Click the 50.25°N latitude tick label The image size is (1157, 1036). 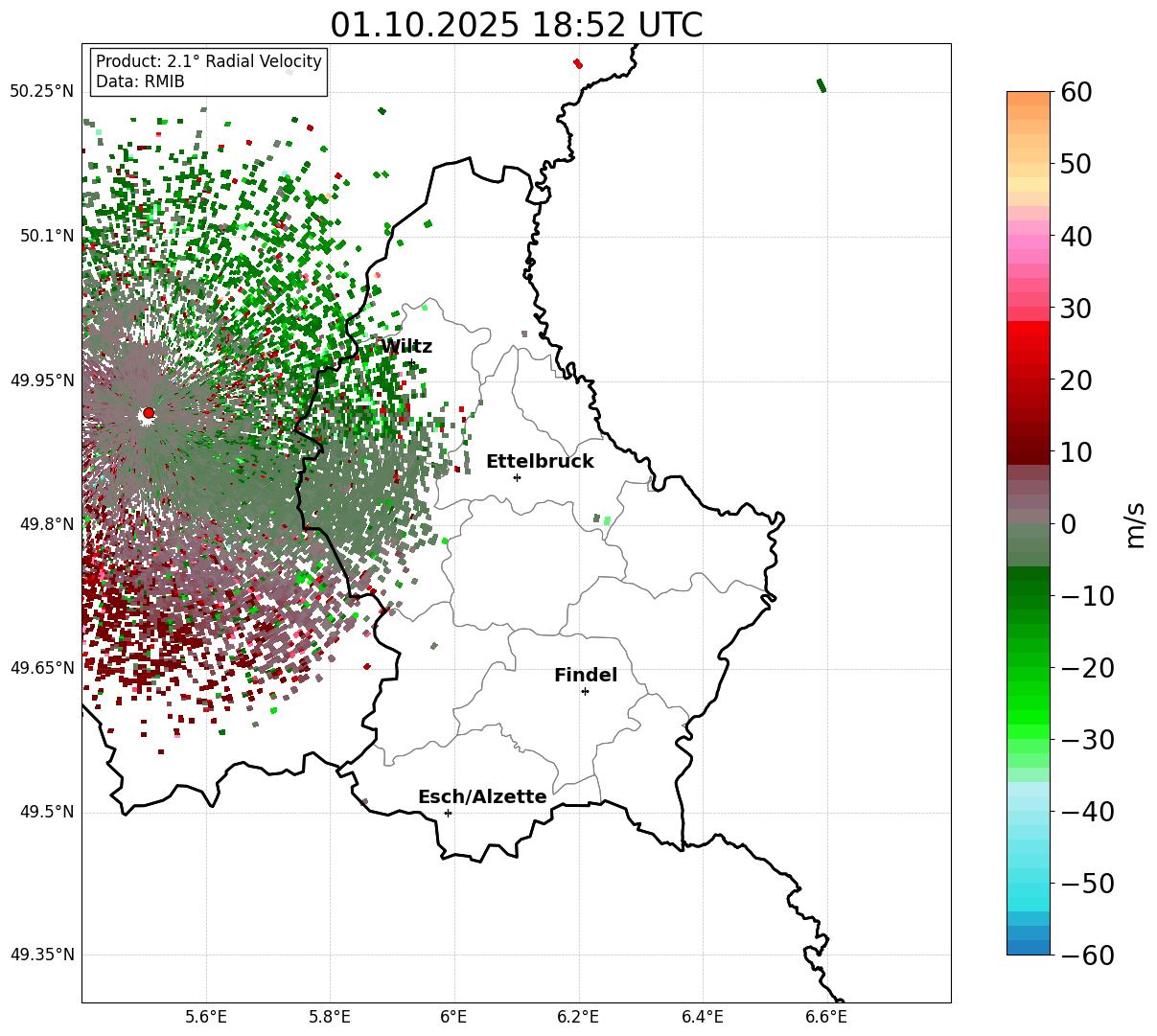[42, 91]
